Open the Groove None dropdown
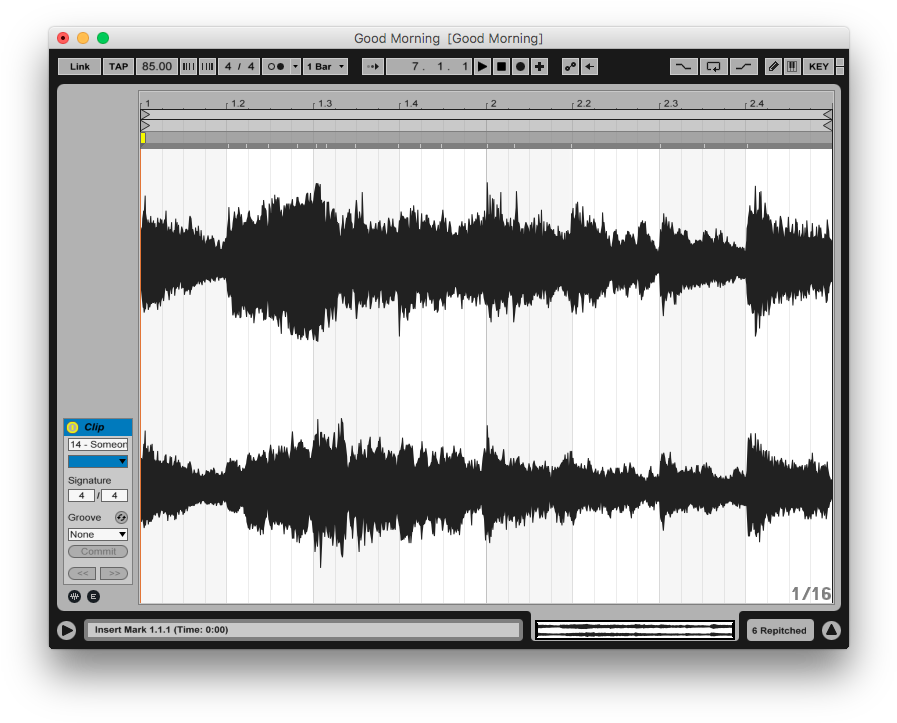 click(98, 535)
